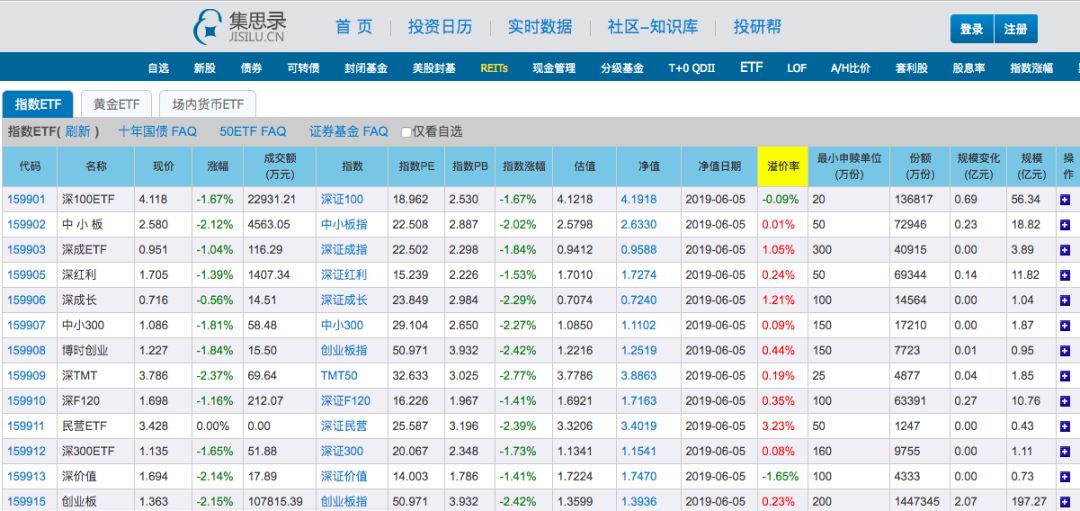Select LOF in the navigation bar
Image resolution: width=1080 pixels, height=511 pixels.
[796, 68]
